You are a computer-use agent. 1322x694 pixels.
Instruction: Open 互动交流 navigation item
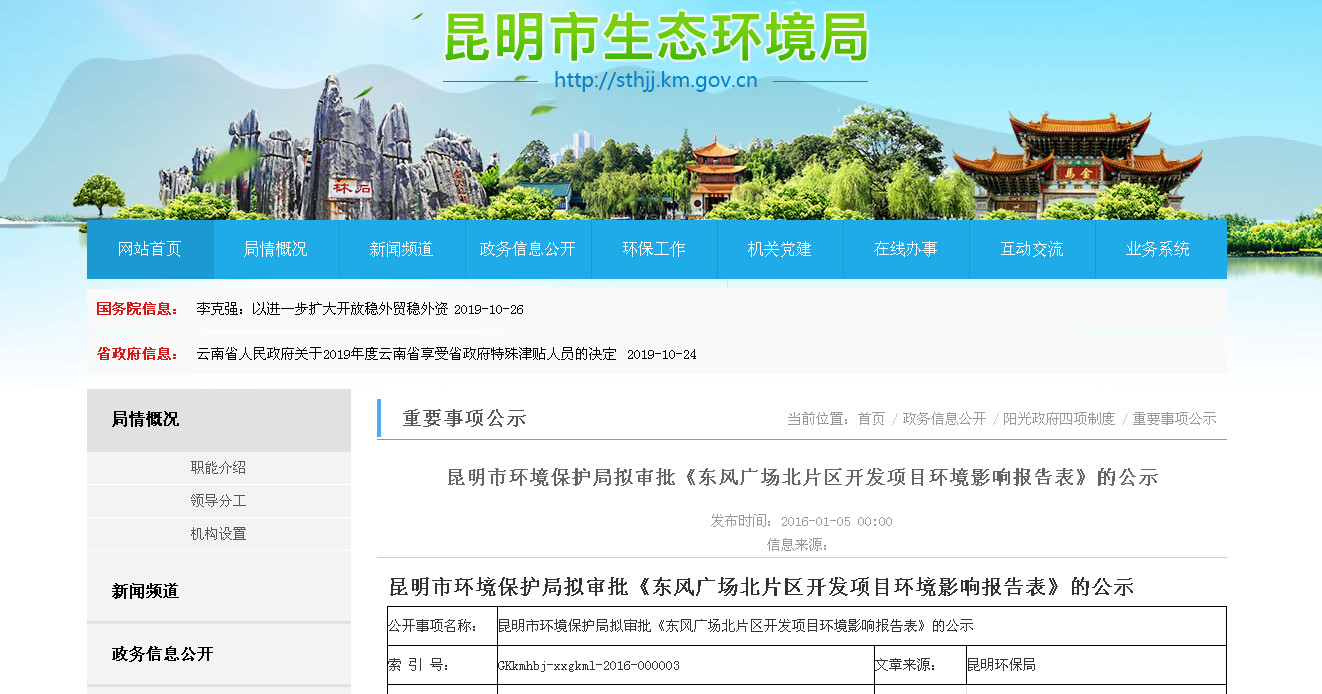tap(1032, 249)
